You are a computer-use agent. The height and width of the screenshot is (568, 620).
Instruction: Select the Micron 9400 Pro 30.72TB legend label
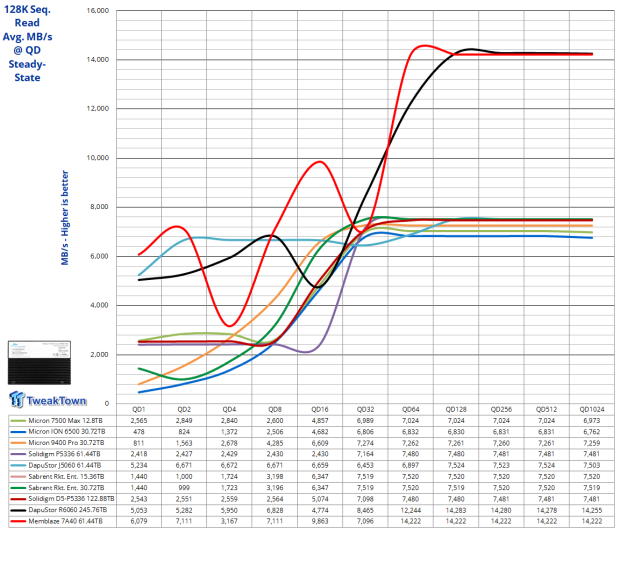66,443
